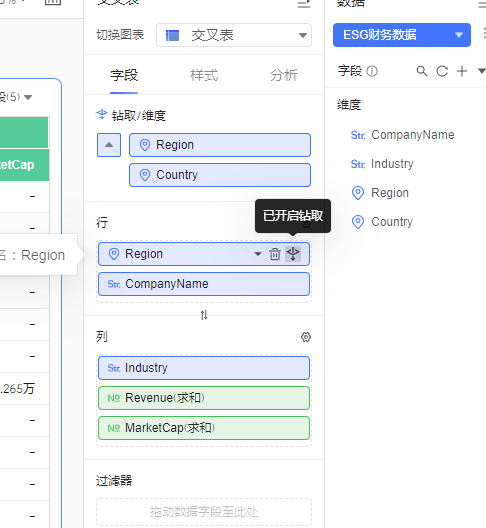The width and height of the screenshot is (486, 528).
Task: Toggle drill-down icon on Region row field
Action: click(x=293, y=254)
